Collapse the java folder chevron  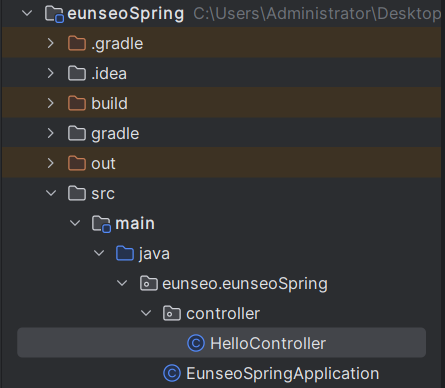tap(99, 253)
